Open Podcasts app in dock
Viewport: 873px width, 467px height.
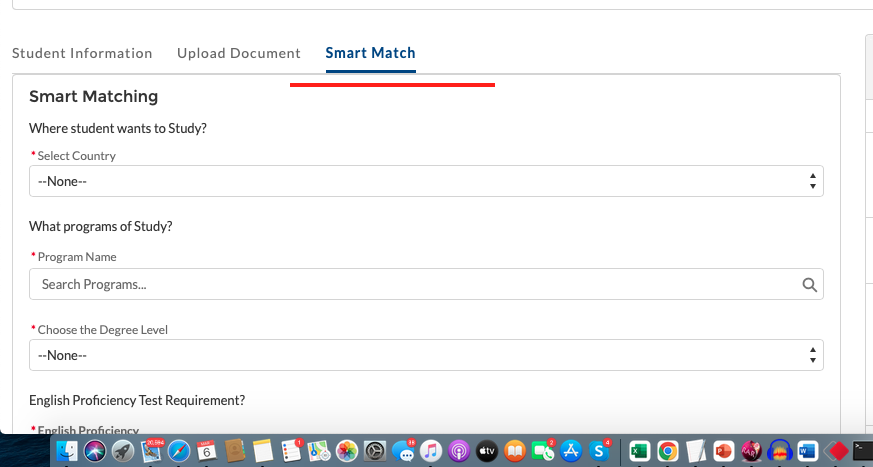tap(459, 451)
